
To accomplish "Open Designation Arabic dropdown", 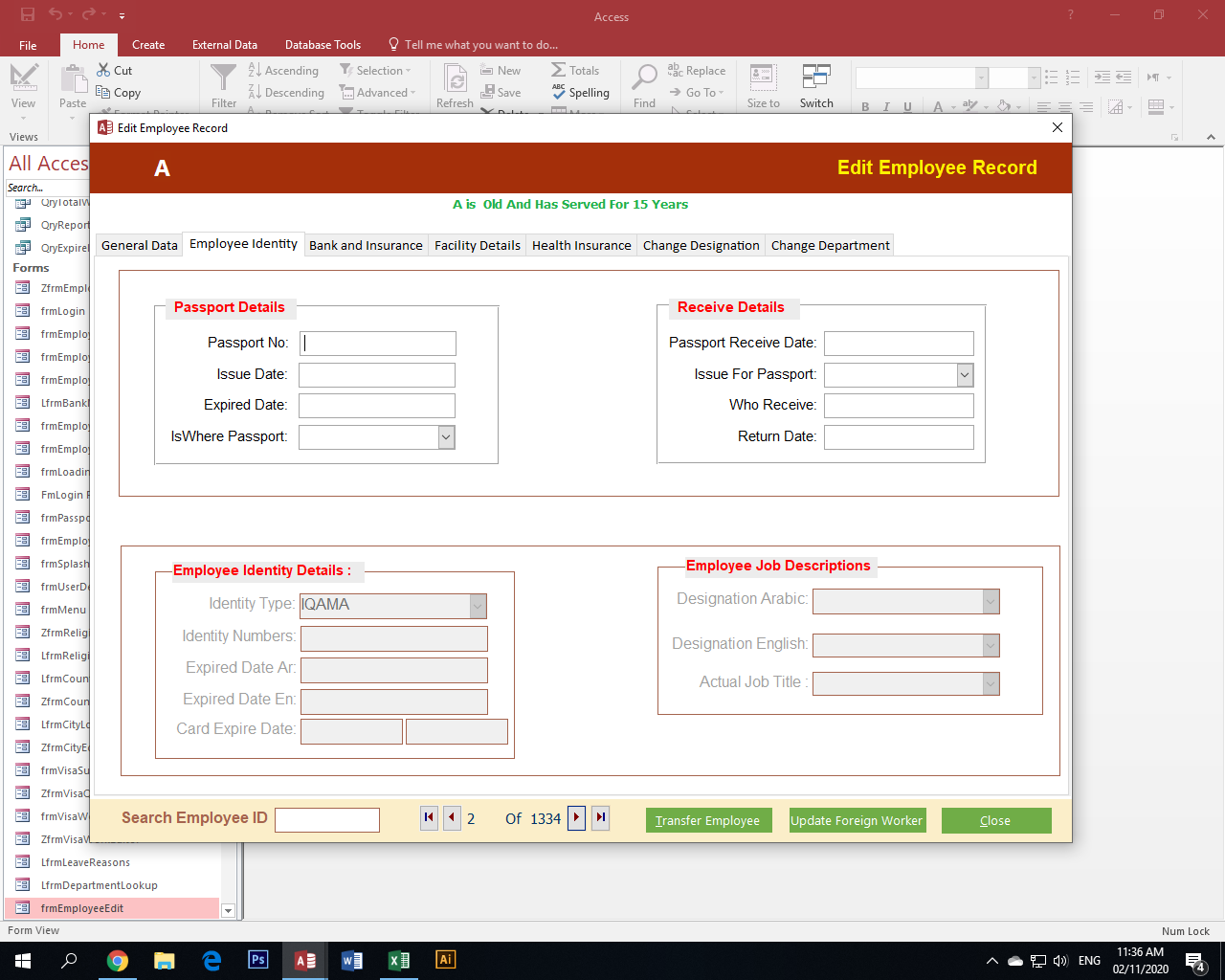I will [x=991, y=601].
